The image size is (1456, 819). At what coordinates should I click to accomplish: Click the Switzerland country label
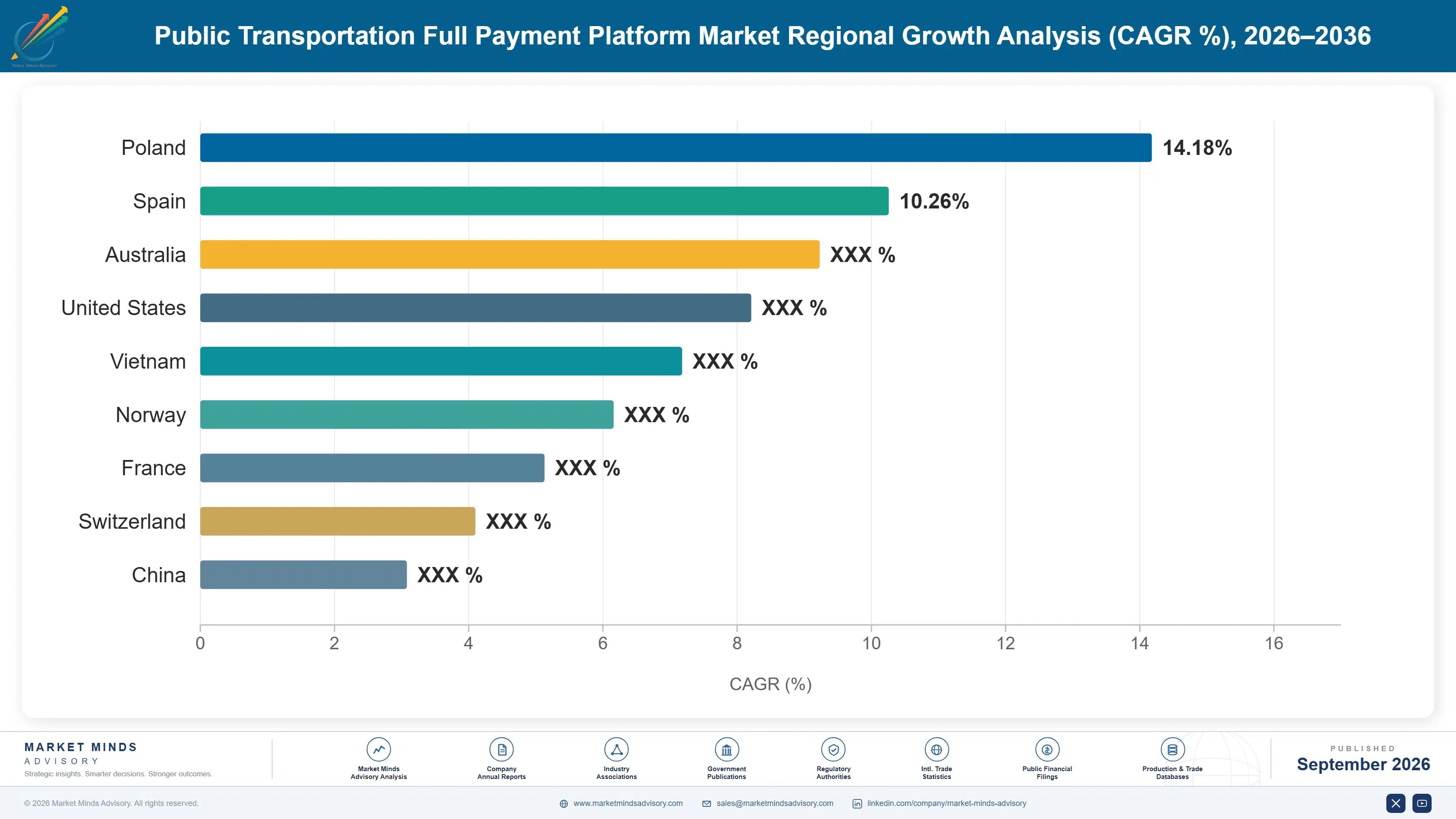click(131, 521)
